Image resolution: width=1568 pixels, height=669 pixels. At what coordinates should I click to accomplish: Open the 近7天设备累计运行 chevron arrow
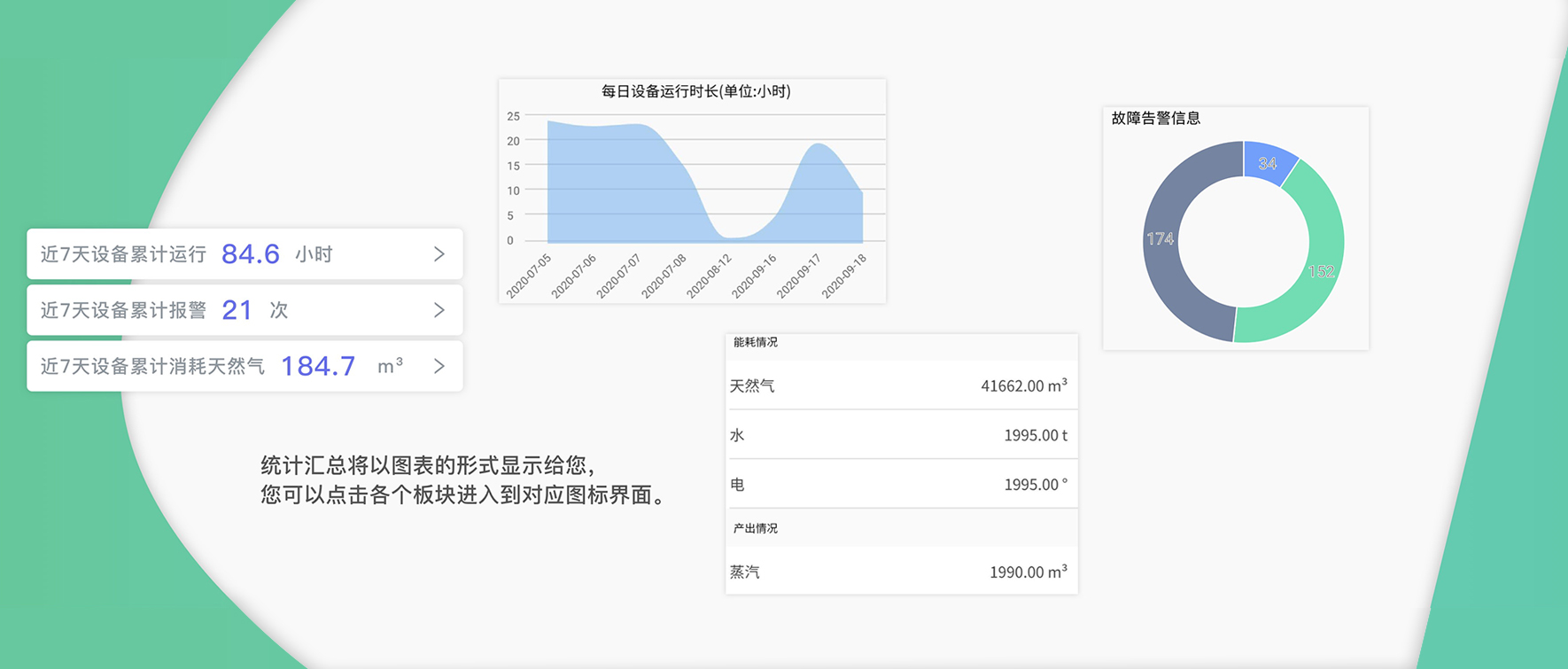pos(439,254)
